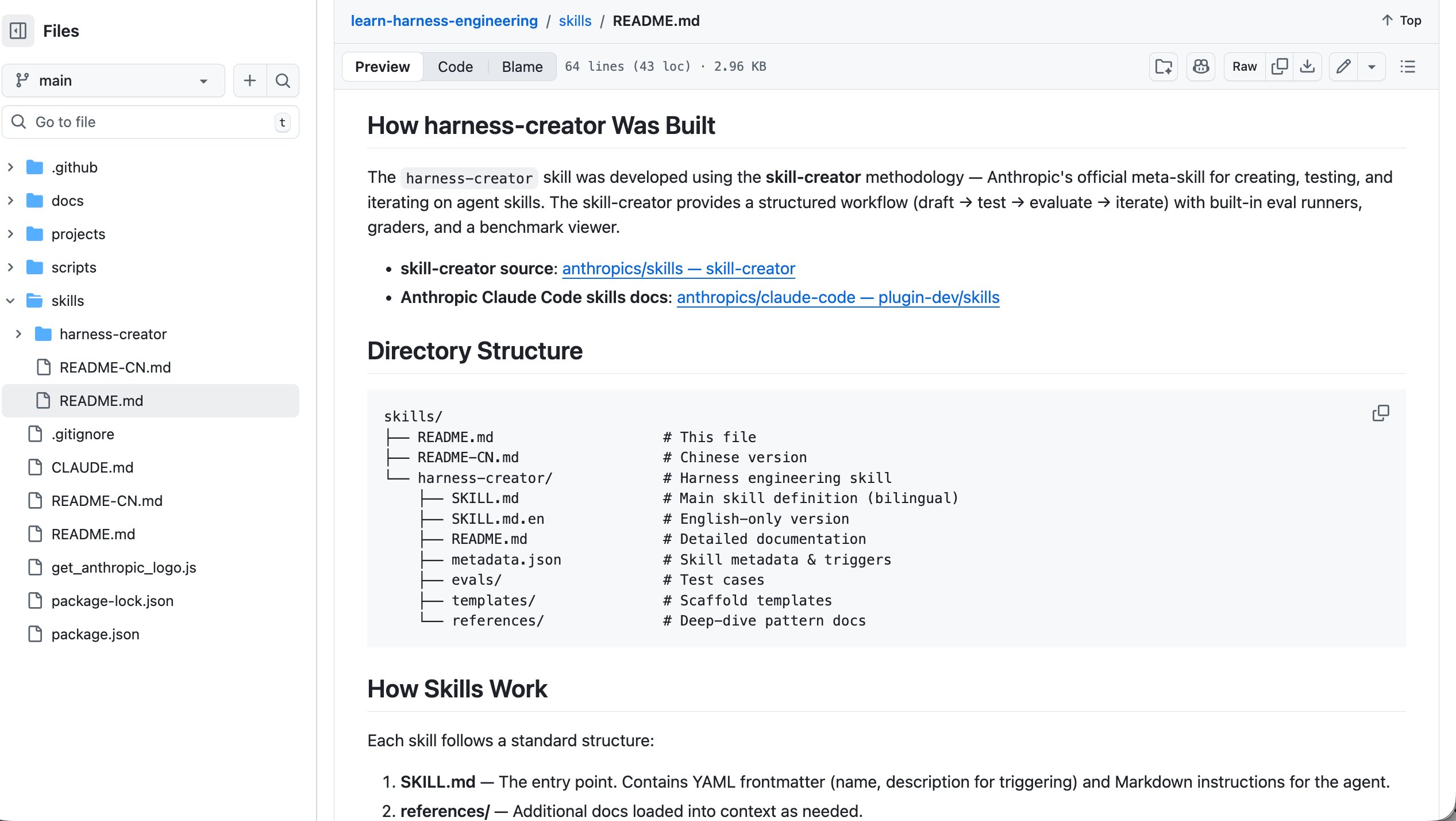Open CLAUDE.md in file tree
The height and width of the screenshot is (821, 1456).
pos(92,467)
